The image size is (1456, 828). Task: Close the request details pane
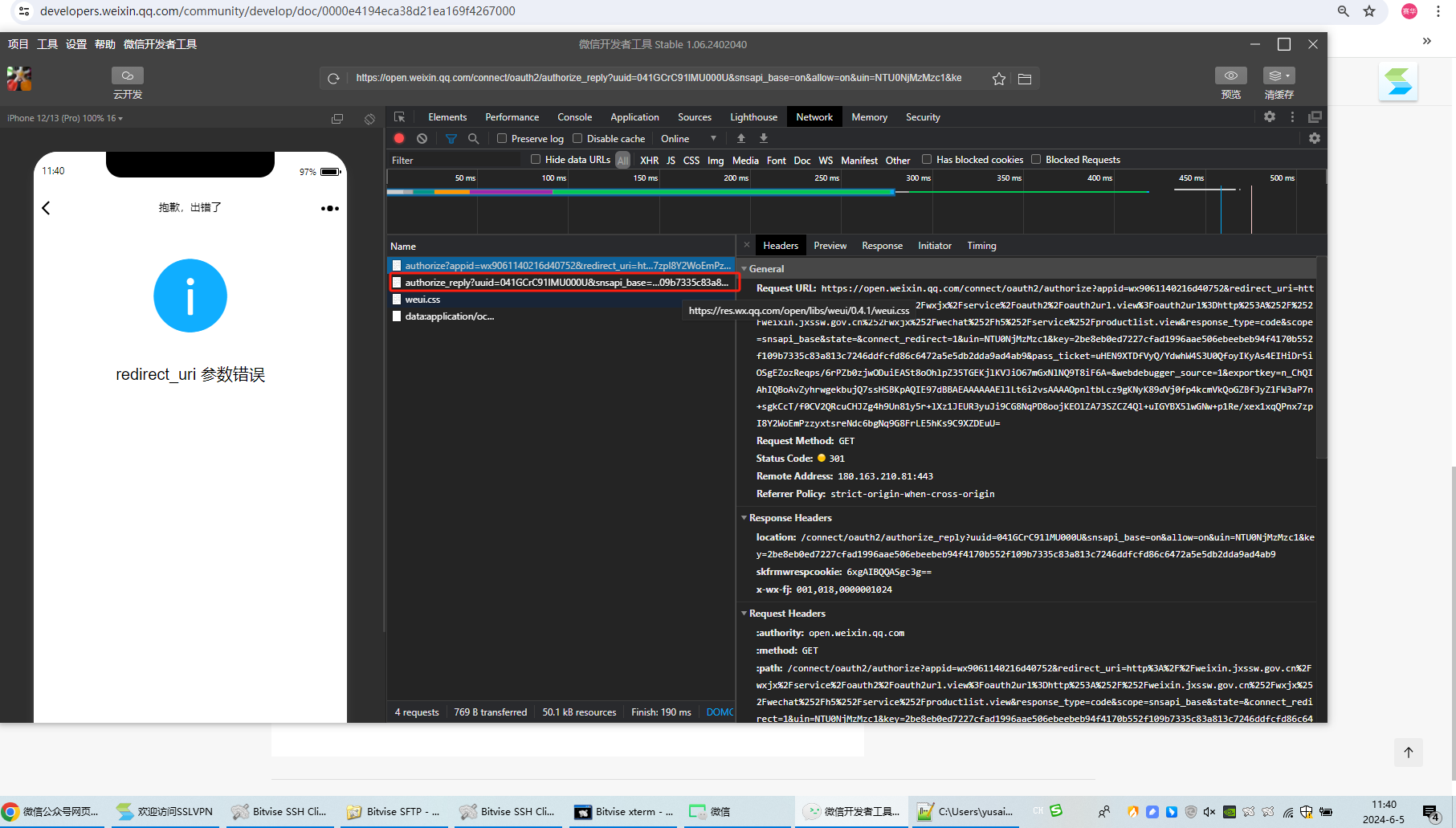(x=747, y=246)
